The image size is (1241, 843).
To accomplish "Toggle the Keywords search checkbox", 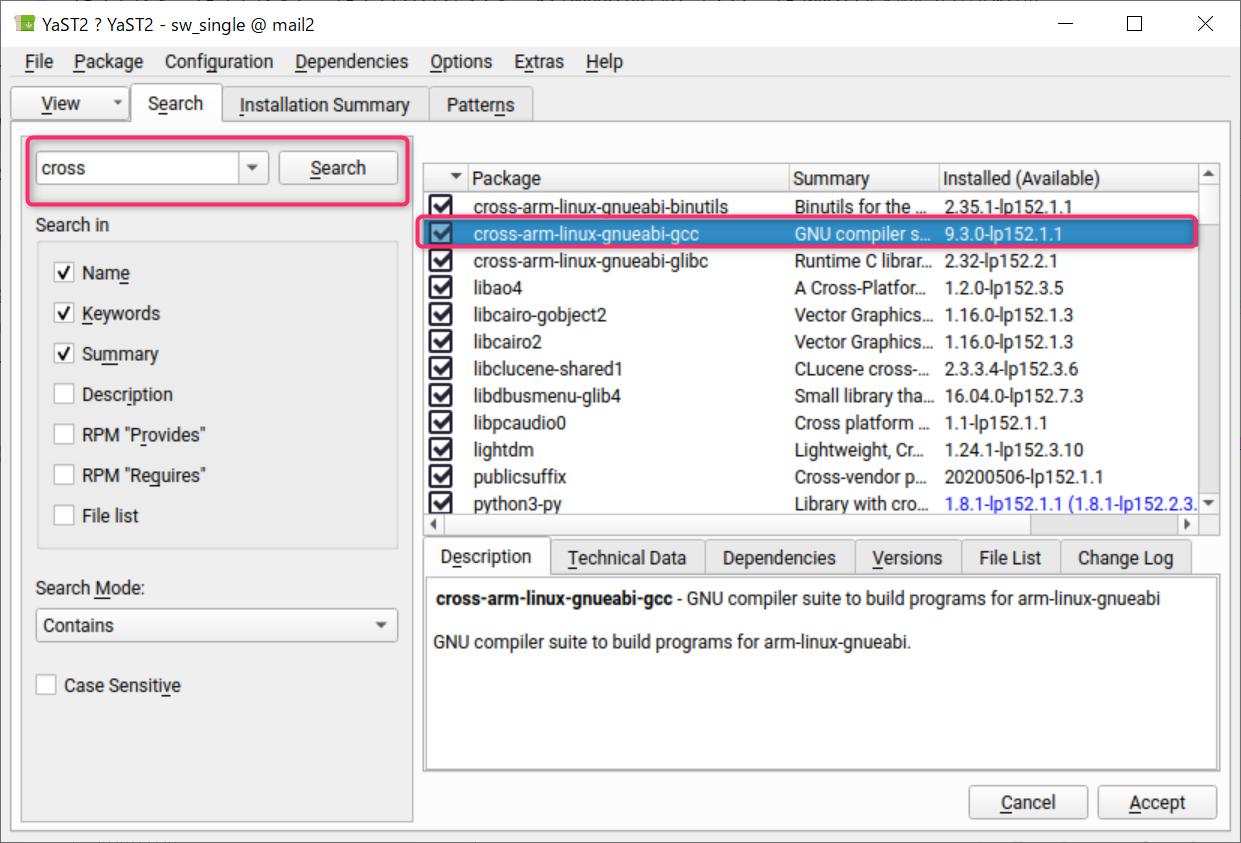I will pyautogui.click(x=64, y=313).
